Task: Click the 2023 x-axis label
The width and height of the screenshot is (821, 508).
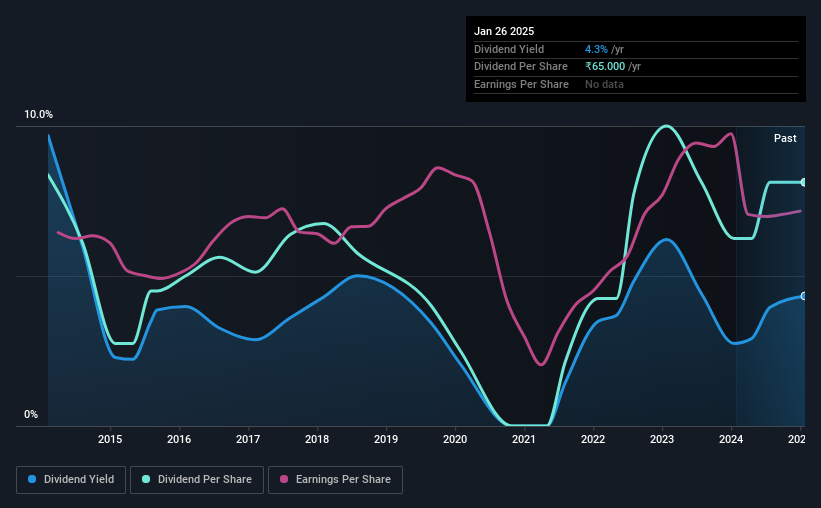Action: tap(662, 439)
